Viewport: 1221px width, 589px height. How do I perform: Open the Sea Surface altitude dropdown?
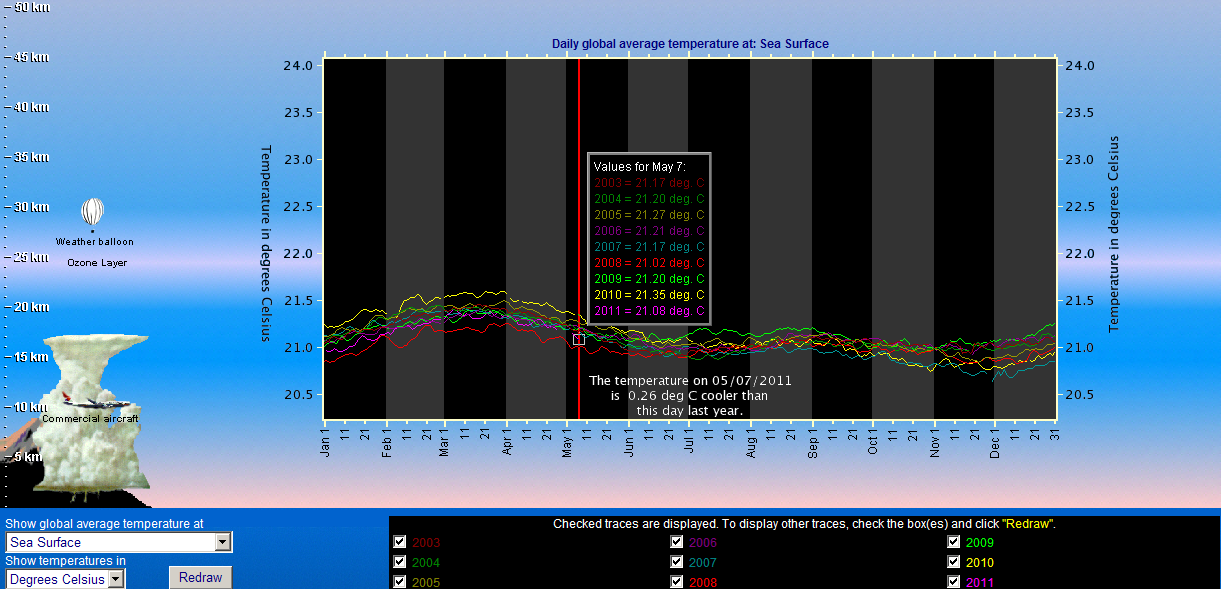(x=223, y=542)
